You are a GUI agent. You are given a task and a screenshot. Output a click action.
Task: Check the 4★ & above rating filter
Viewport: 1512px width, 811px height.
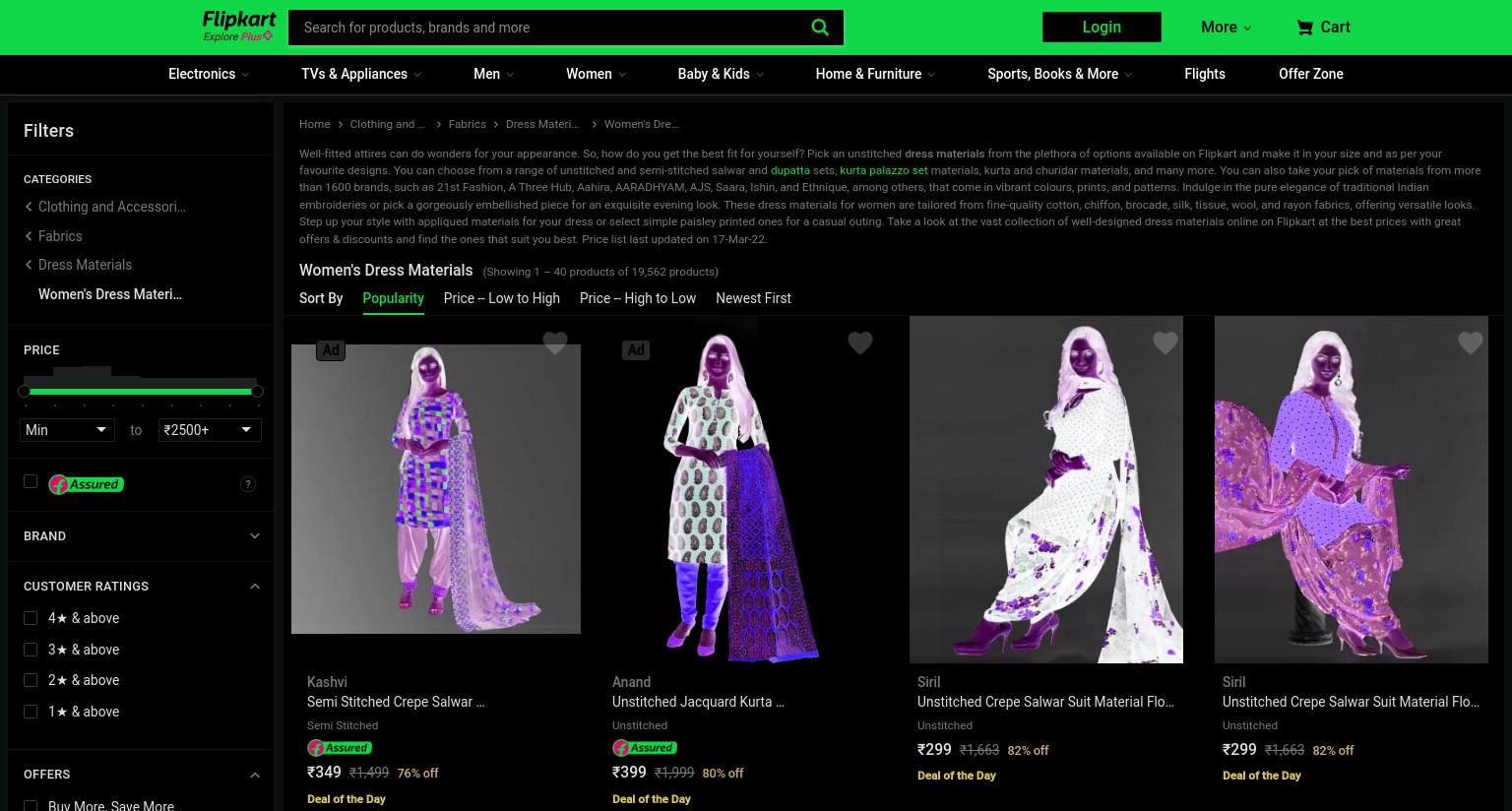point(31,618)
